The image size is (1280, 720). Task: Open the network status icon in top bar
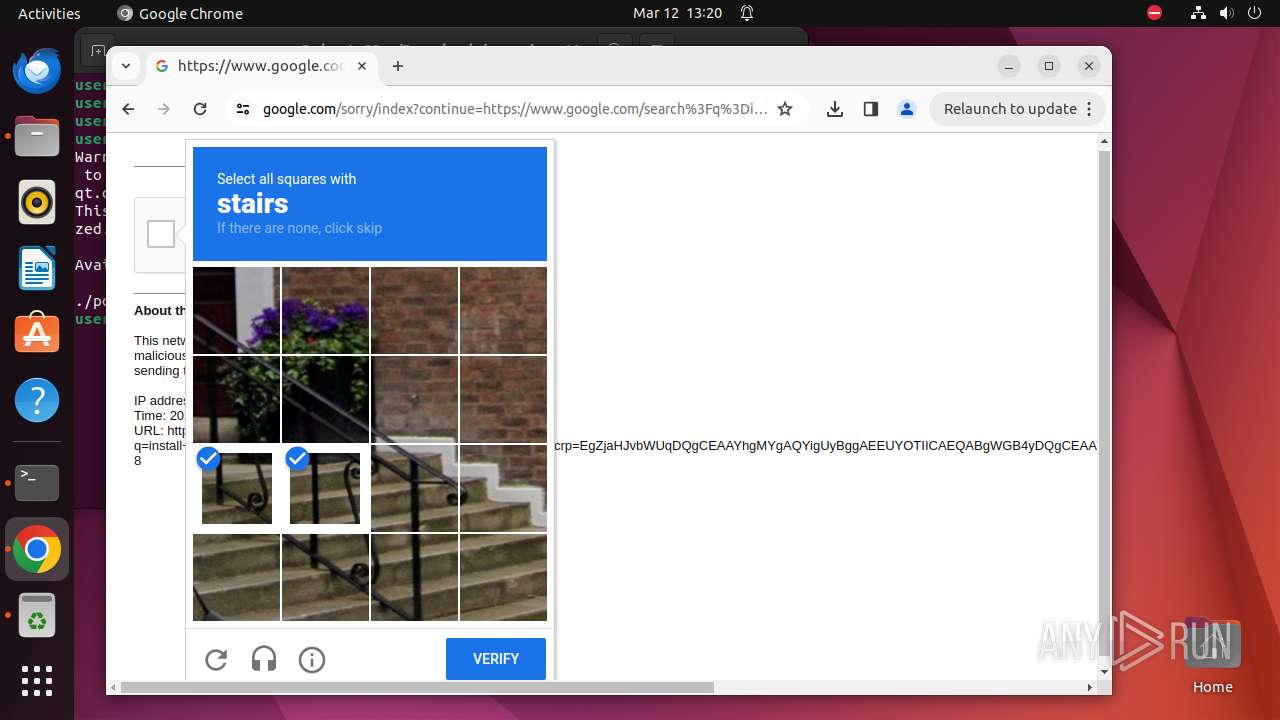pyautogui.click(x=1198, y=14)
